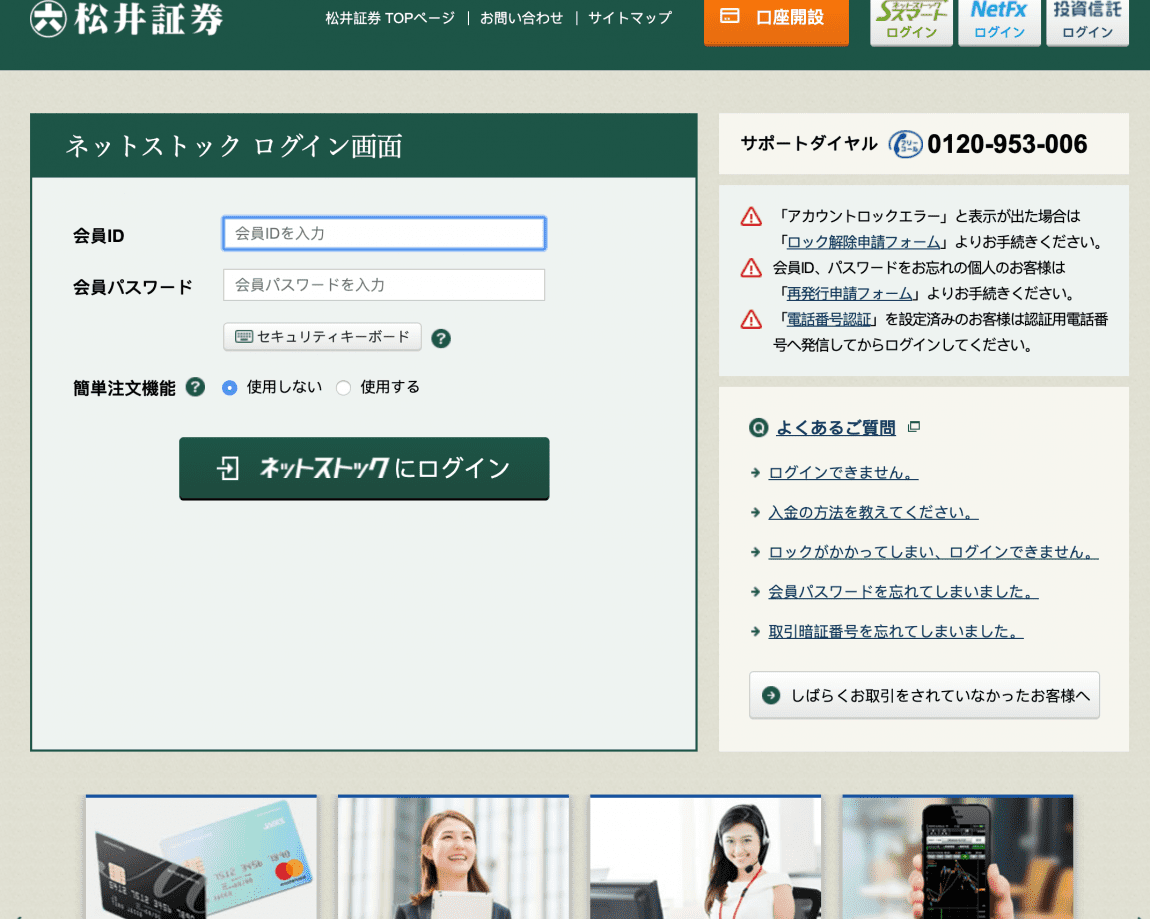Click help icon beside セキュリティキーボード
The image size is (1150, 919).
point(441,338)
